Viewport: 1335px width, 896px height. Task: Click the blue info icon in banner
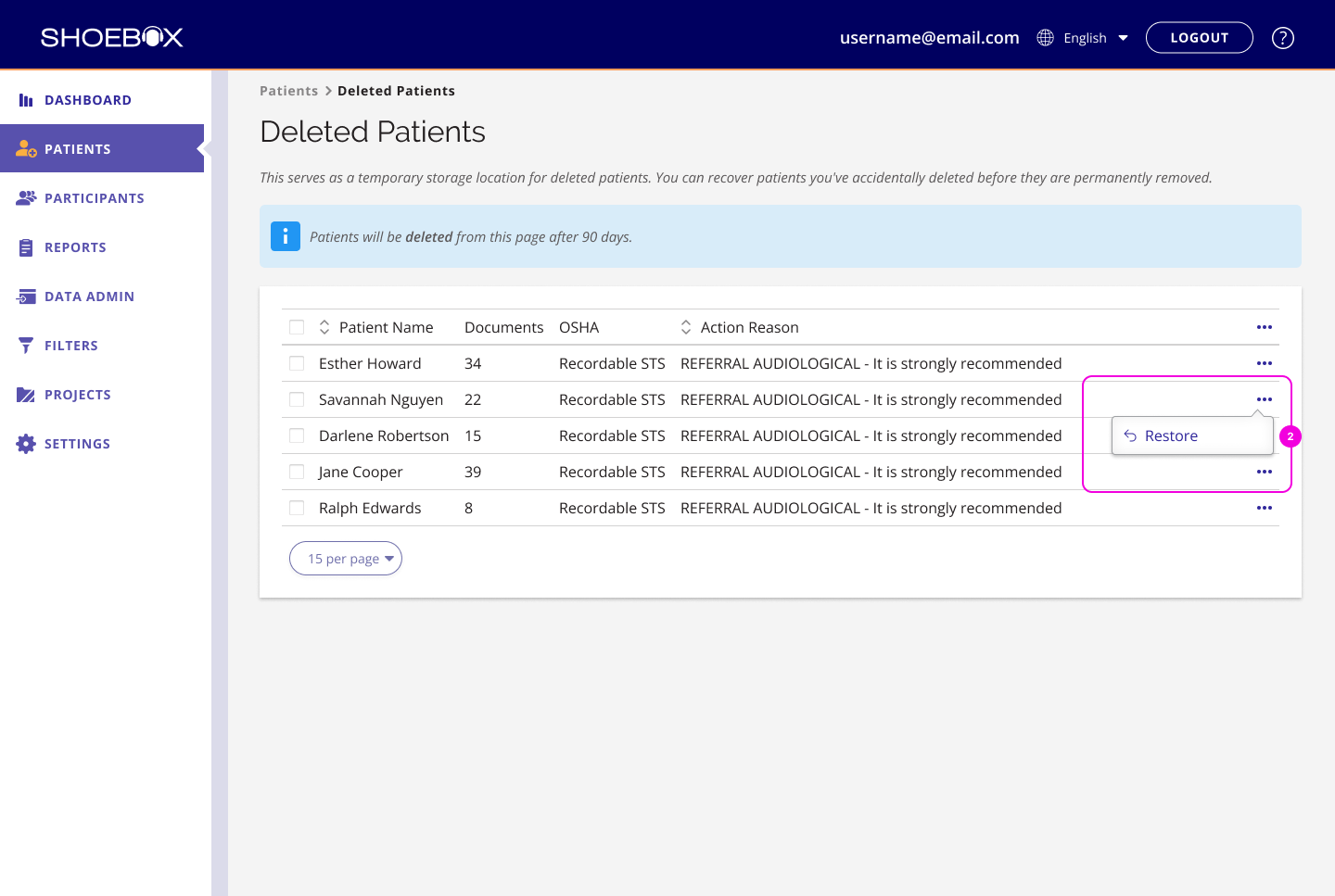286,236
